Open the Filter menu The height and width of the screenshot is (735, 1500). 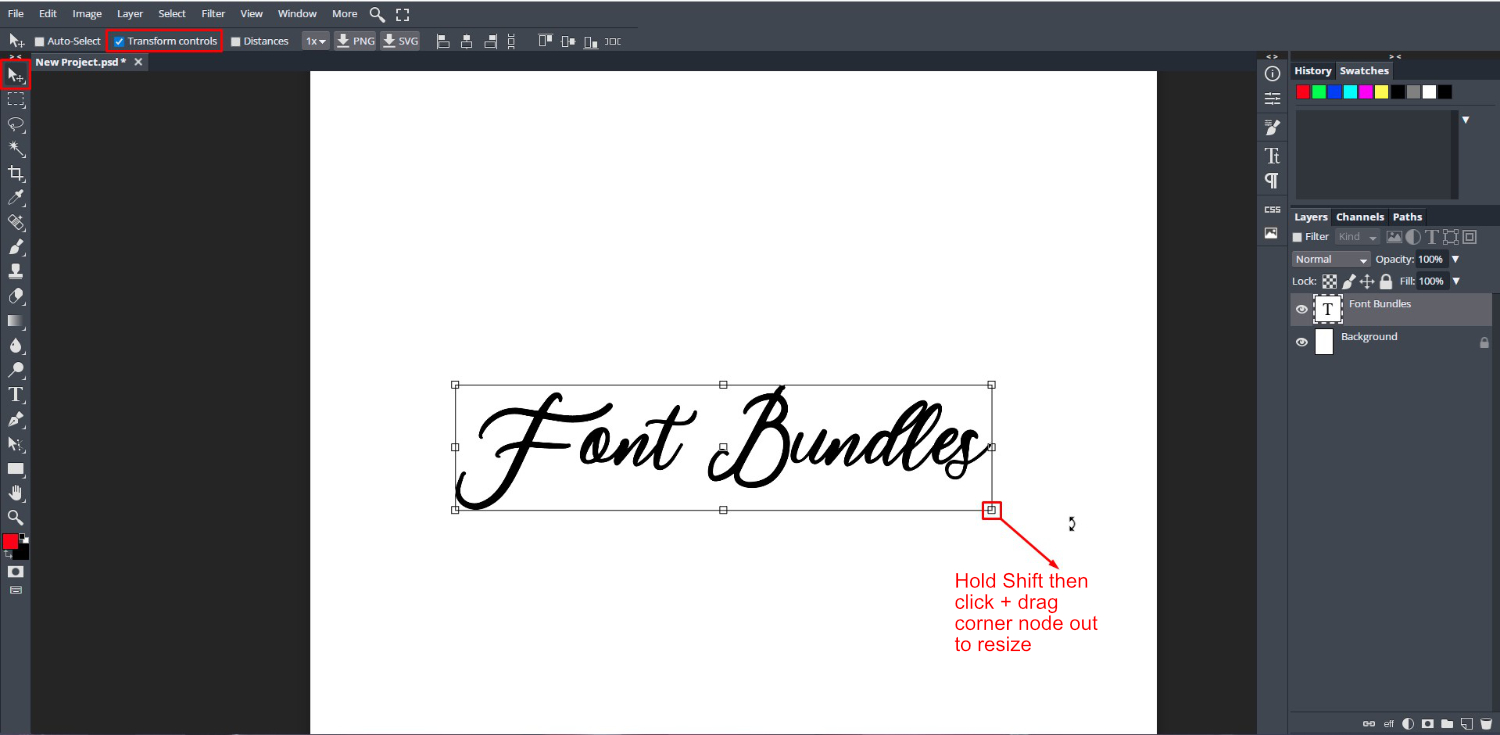point(213,14)
